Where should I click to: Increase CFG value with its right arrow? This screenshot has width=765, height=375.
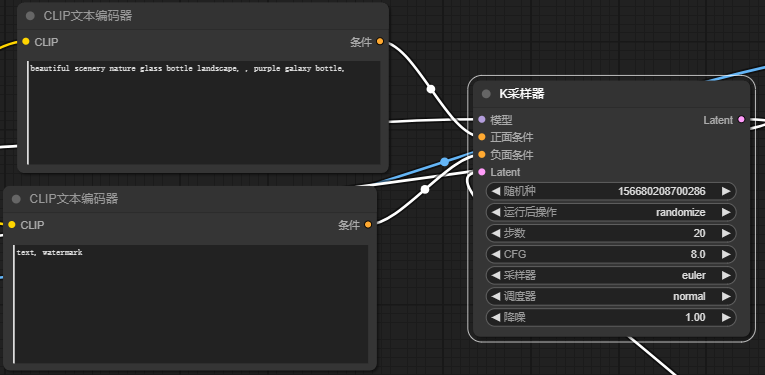(x=726, y=255)
